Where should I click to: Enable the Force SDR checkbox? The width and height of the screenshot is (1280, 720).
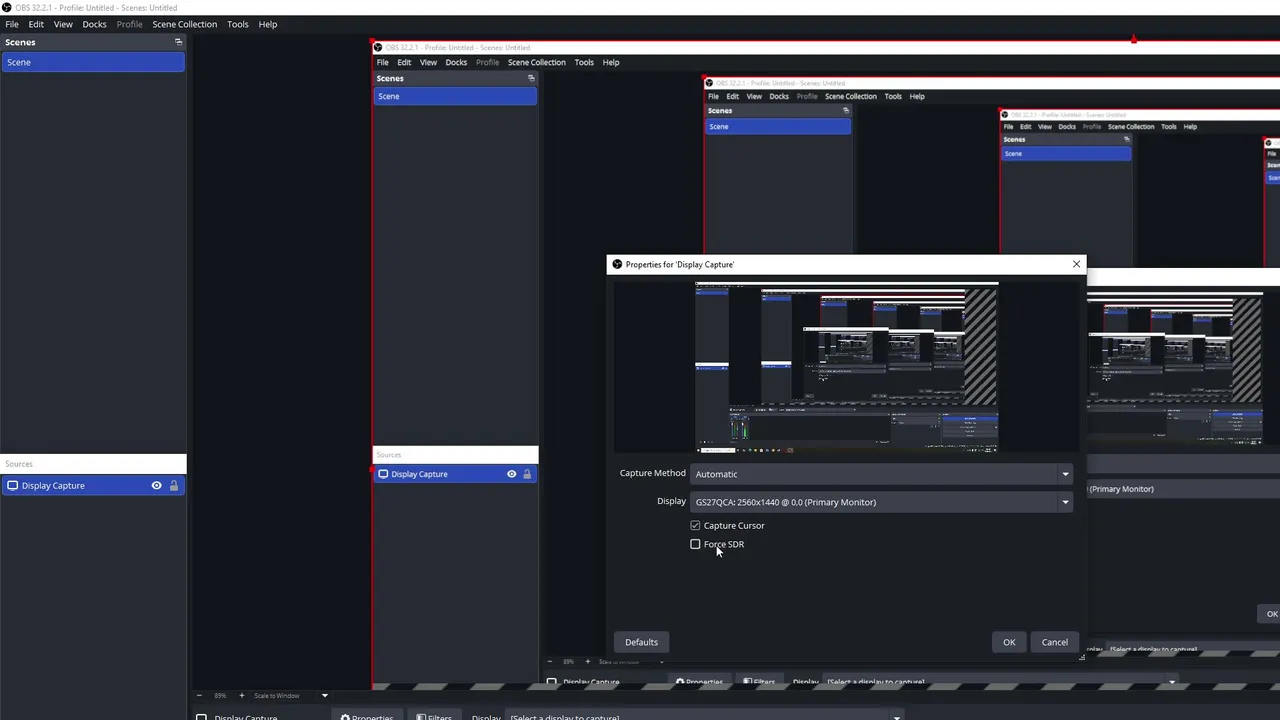click(x=695, y=544)
